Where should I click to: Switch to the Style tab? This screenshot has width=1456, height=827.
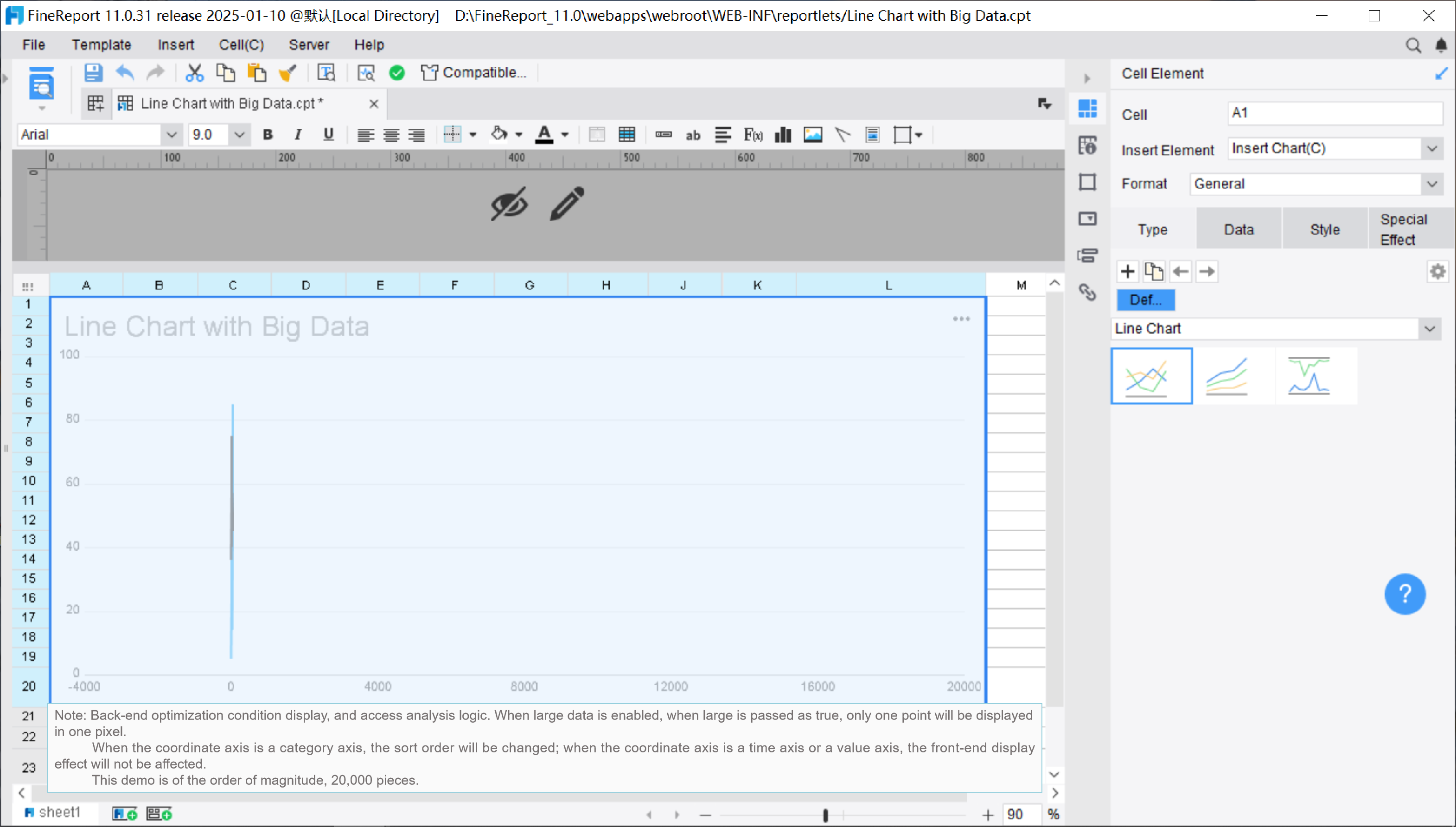click(x=1325, y=229)
